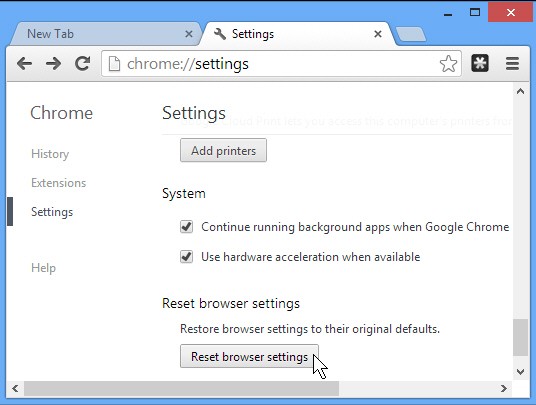Viewport: 536px width, 405px height.
Task: Click the forward navigation arrow
Action: [53, 64]
